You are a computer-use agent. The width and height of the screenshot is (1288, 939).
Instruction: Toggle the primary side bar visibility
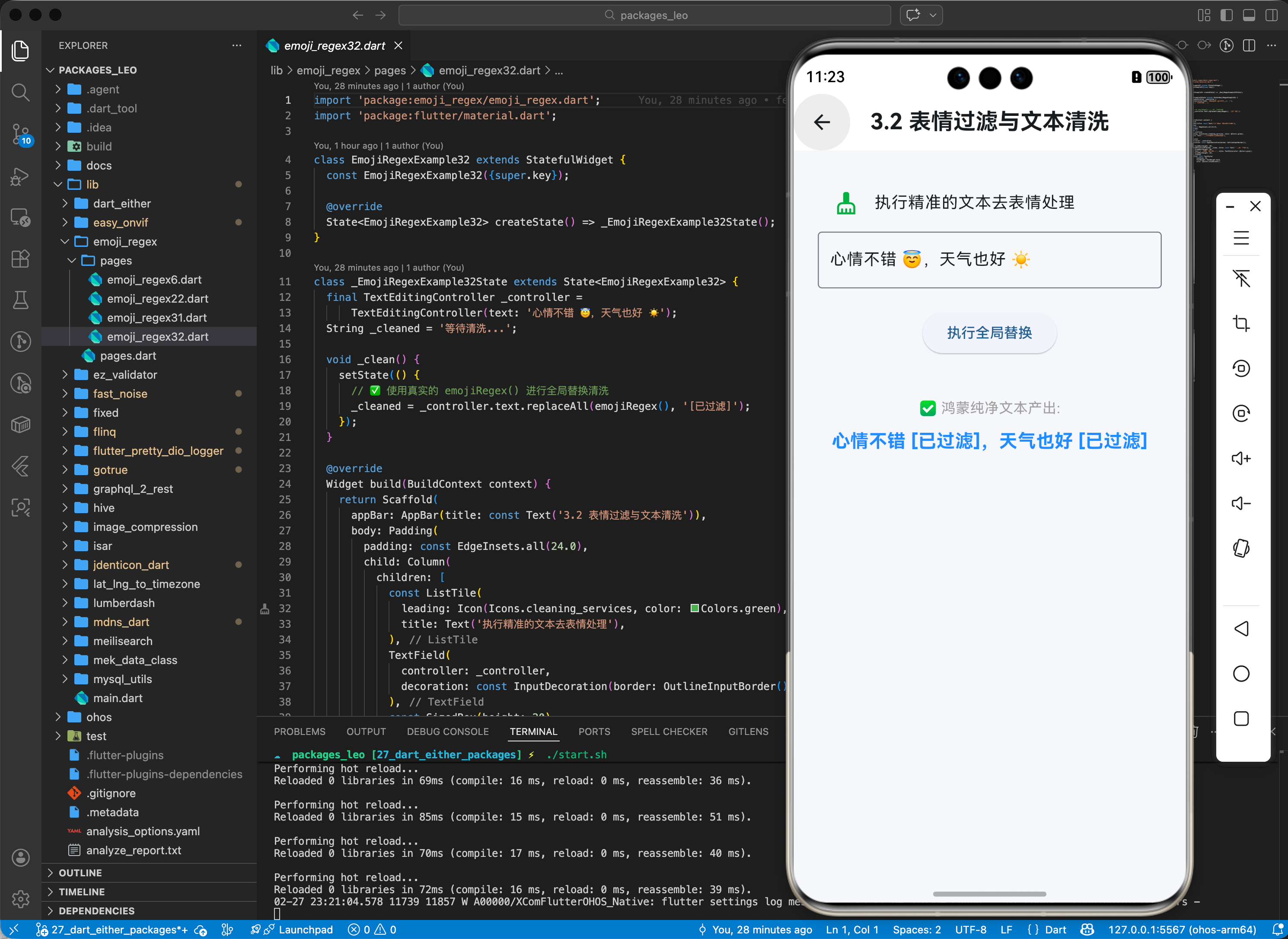(x=1227, y=15)
